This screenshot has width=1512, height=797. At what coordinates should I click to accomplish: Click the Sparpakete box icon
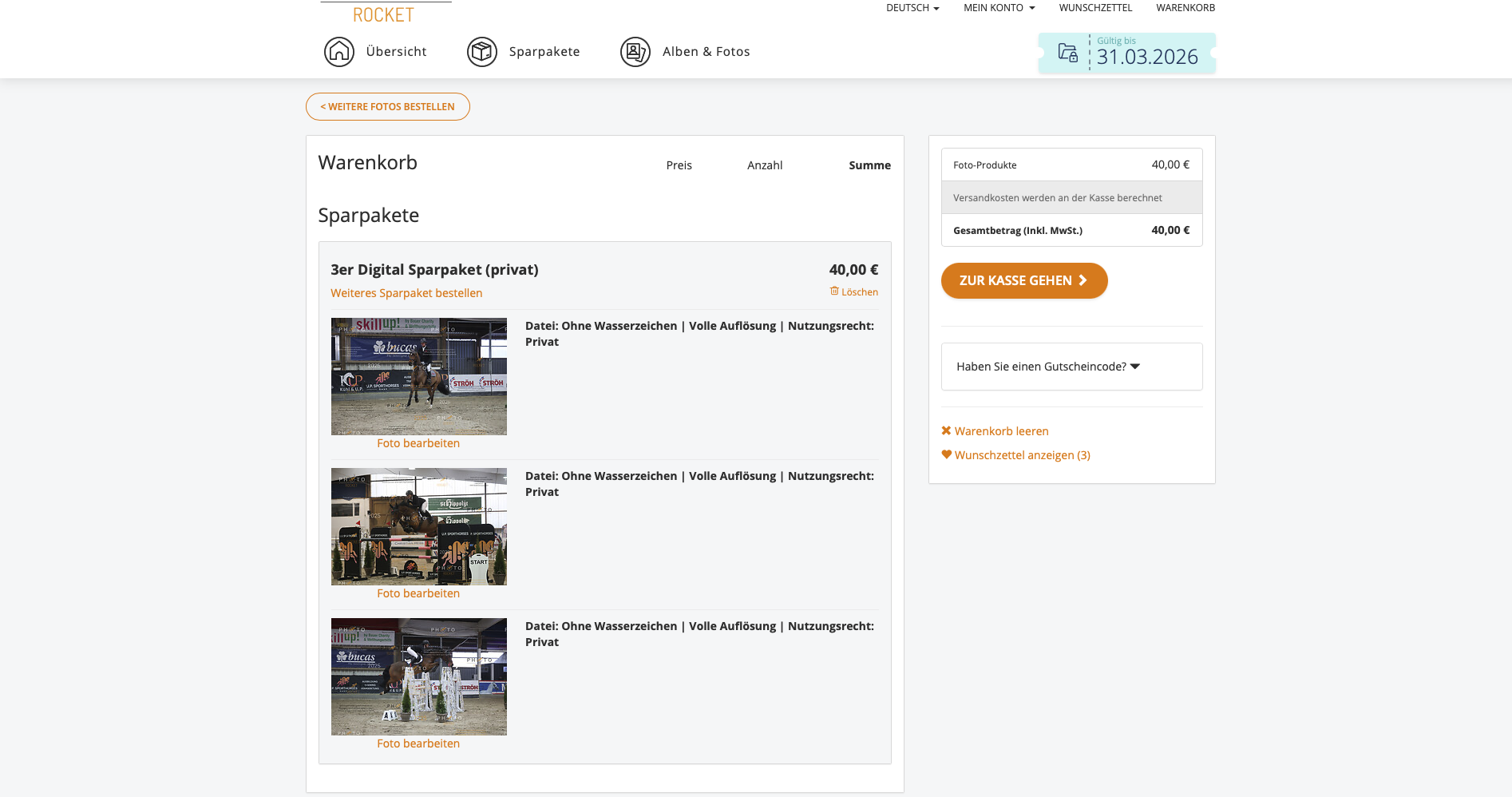[x=482, y=52]
